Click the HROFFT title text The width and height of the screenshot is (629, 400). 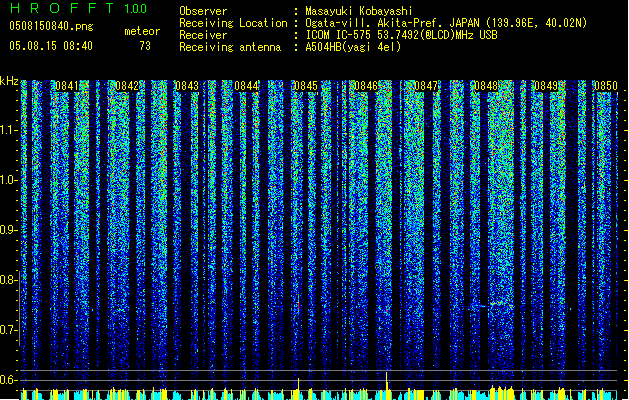tap(62, 8)
